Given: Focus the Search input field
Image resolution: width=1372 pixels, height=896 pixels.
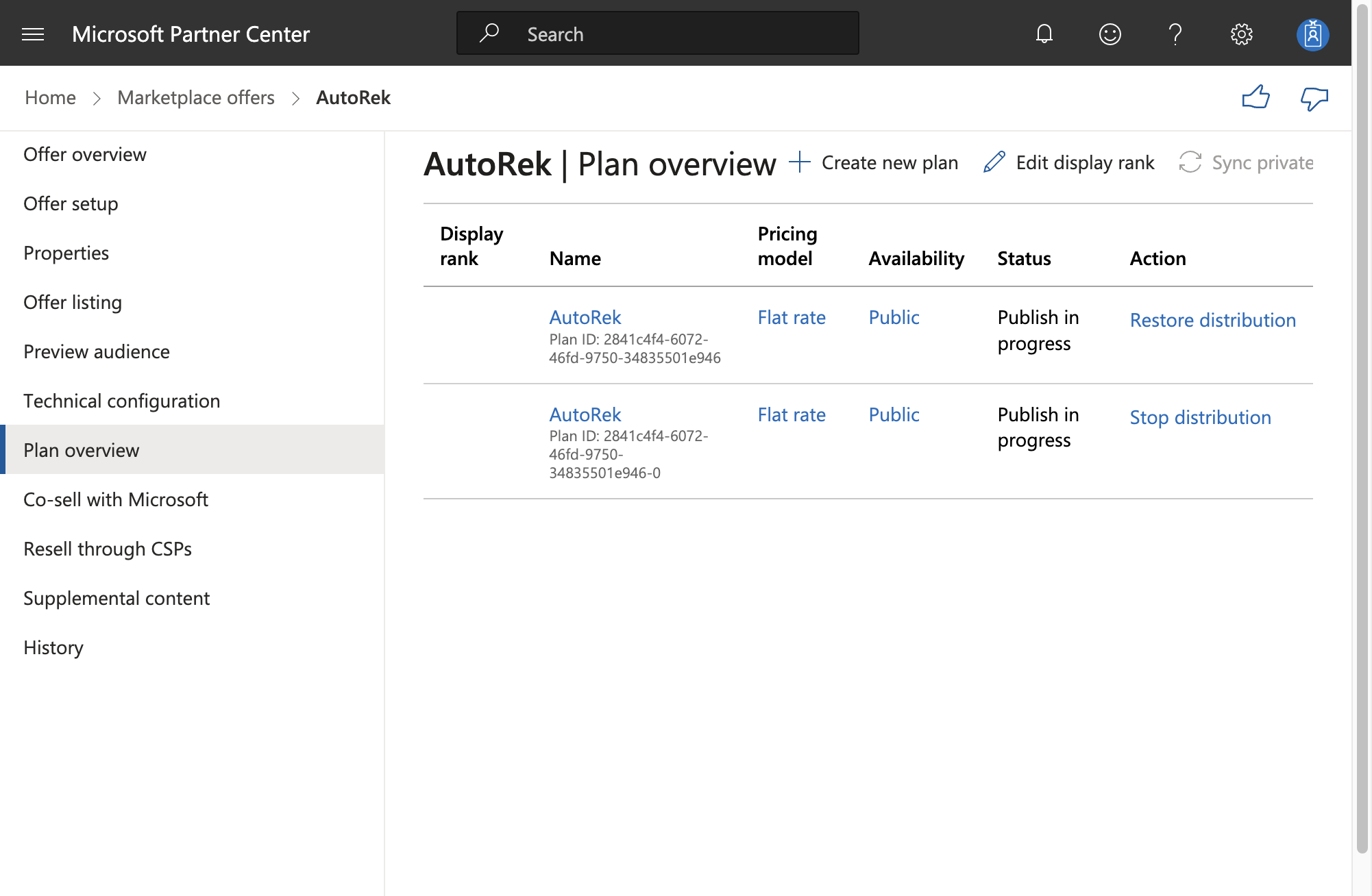Looking at the screenshot, I should [x=657, y=33].
